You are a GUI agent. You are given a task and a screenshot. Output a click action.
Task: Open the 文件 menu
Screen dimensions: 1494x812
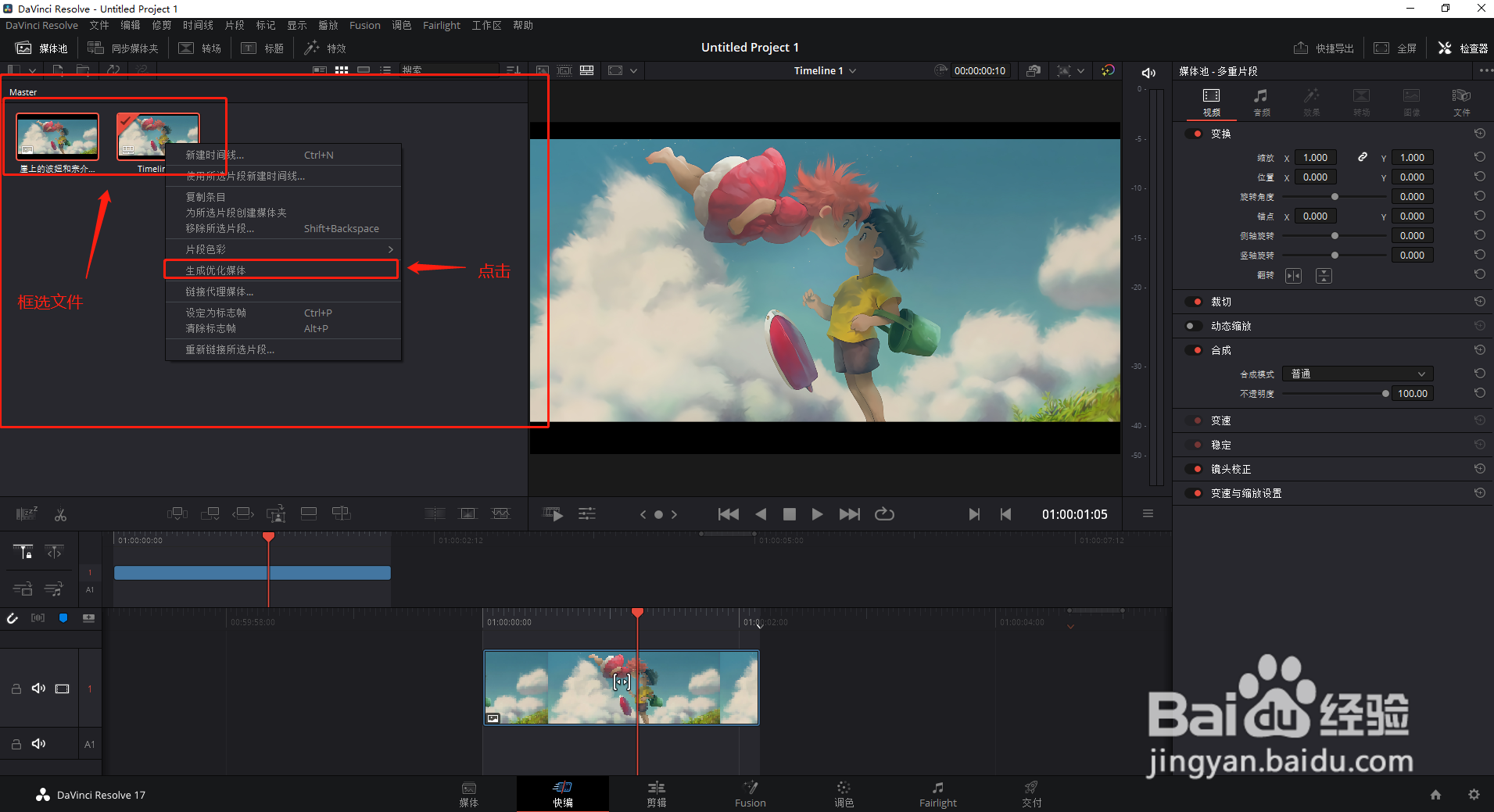[99, 26]
